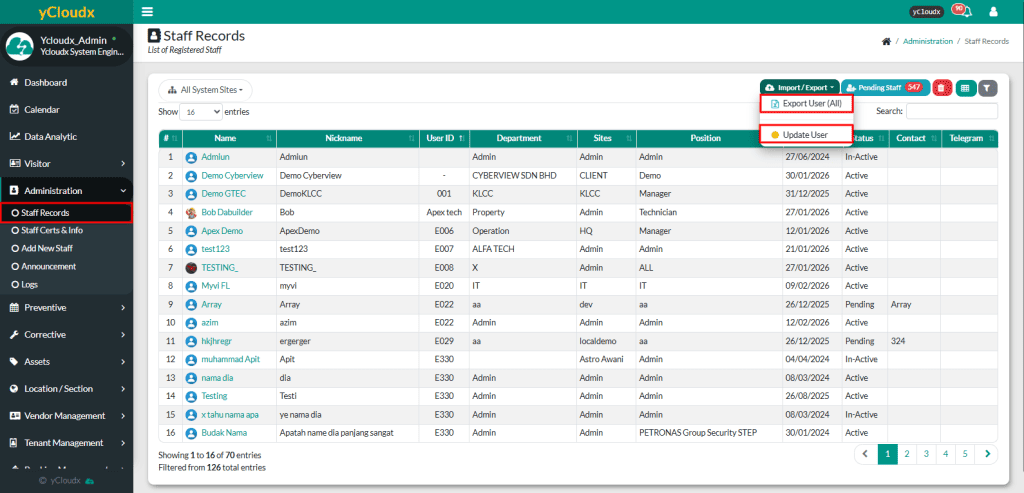Open the notifications bell
1024x493 pixels.
click(x=959, y=11)
